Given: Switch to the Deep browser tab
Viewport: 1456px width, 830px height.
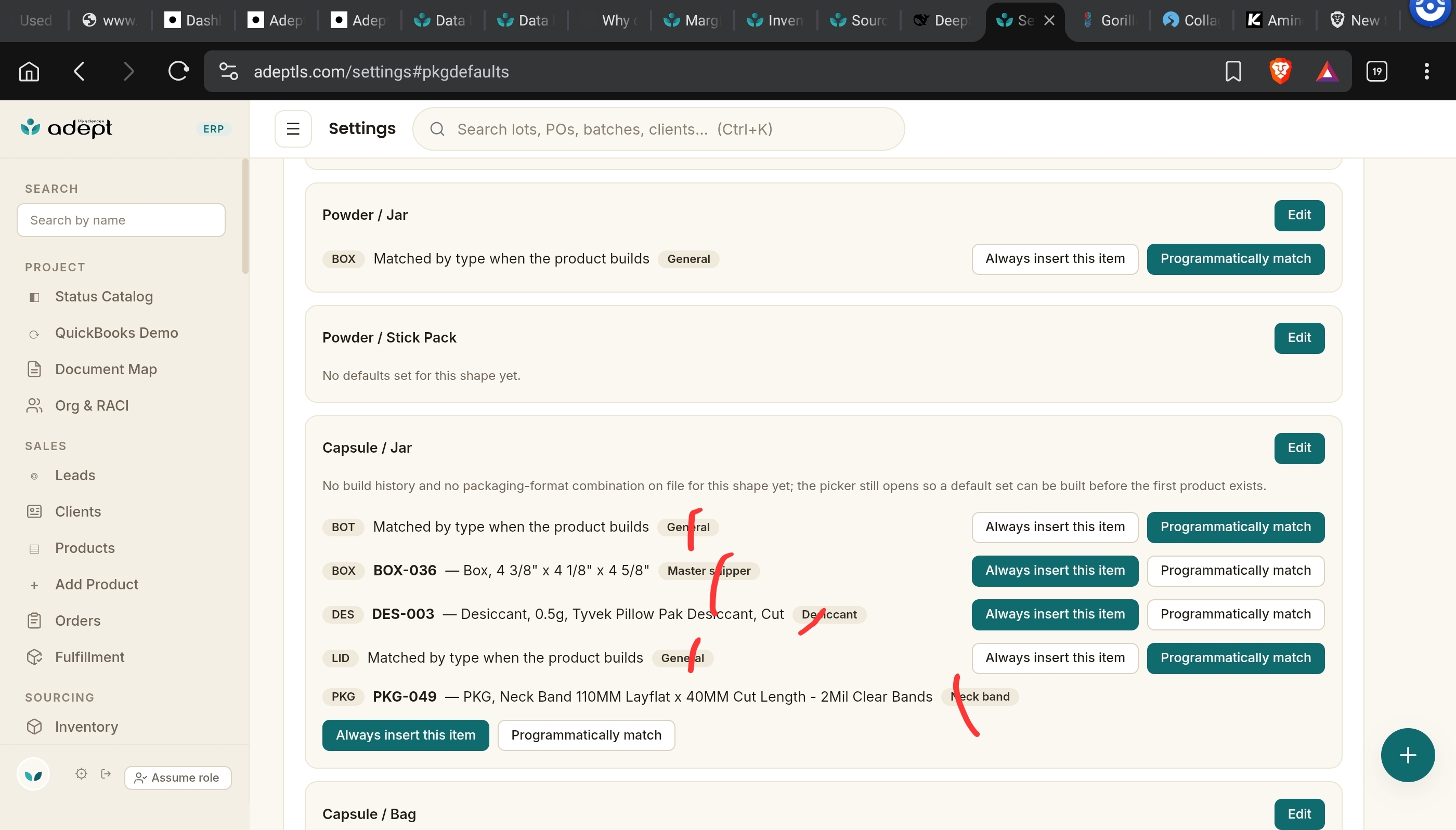Looking at the screenshot, I should point(941,20).
